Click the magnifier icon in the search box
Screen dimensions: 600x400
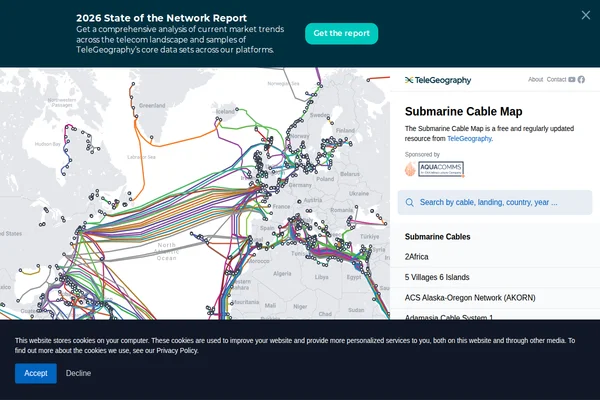click(x=409, y=202)
